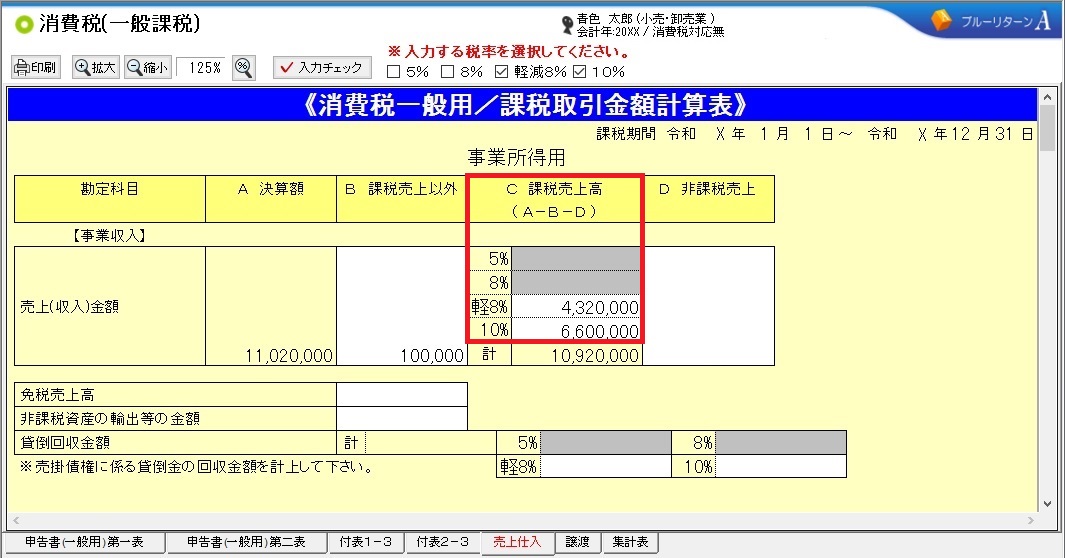Click the 売上(収入)金額 row label
Viewport: 1065px width, 558px height.
point(69,307)
